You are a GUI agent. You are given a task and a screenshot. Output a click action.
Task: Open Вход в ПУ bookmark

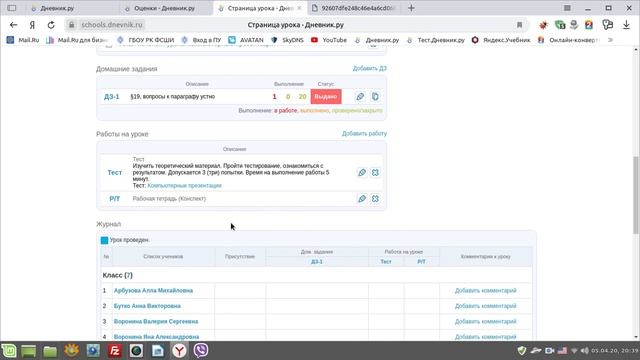point(201,40)
